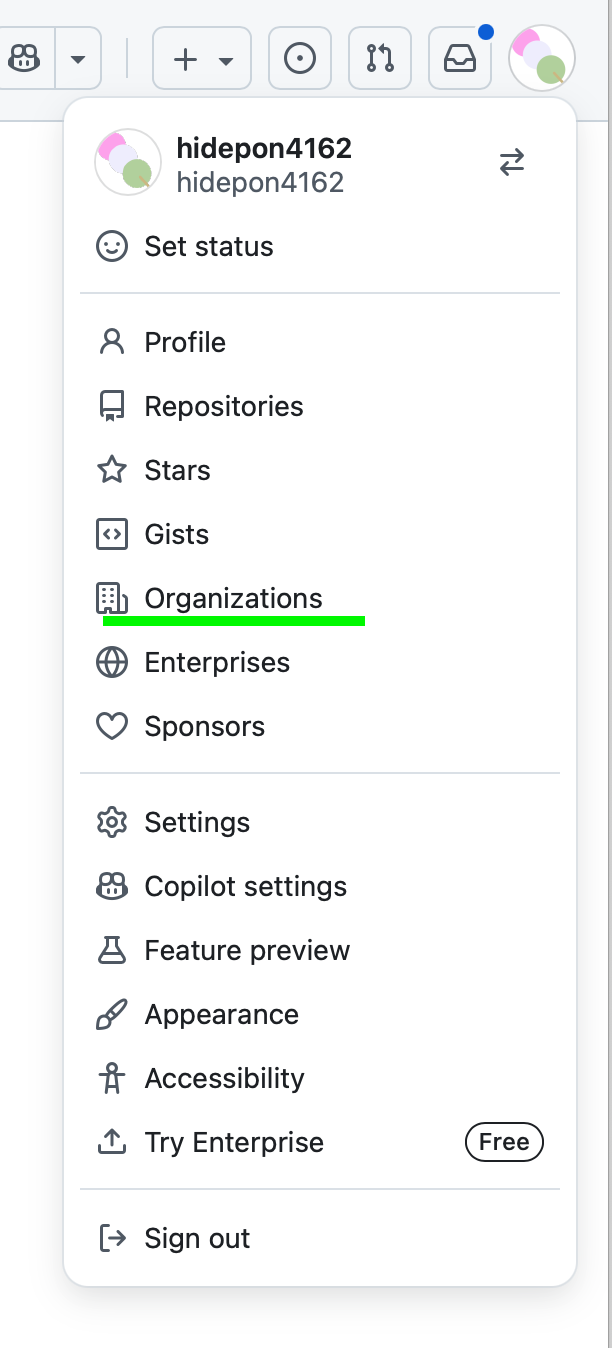Select Organizations in the menu
Image resolution: width=612 pixels, height=1348 pixels.
pos(233,599)
